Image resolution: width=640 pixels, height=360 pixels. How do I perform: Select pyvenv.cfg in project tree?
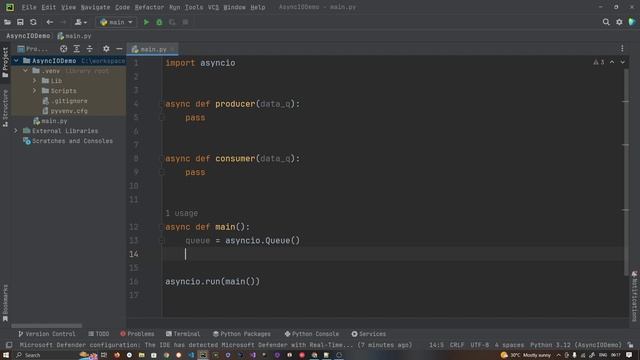tap(65, 111)
